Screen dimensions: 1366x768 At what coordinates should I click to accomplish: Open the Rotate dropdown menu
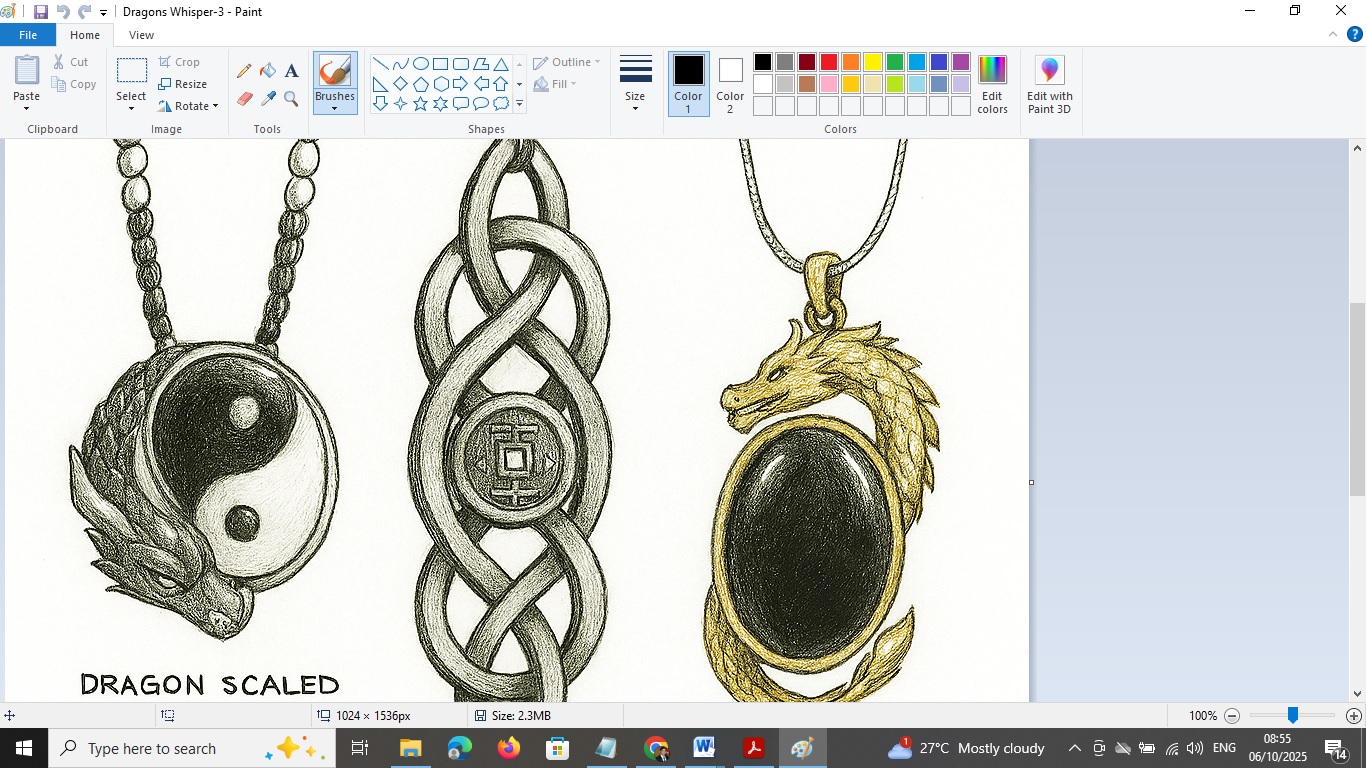coord(188,106)
